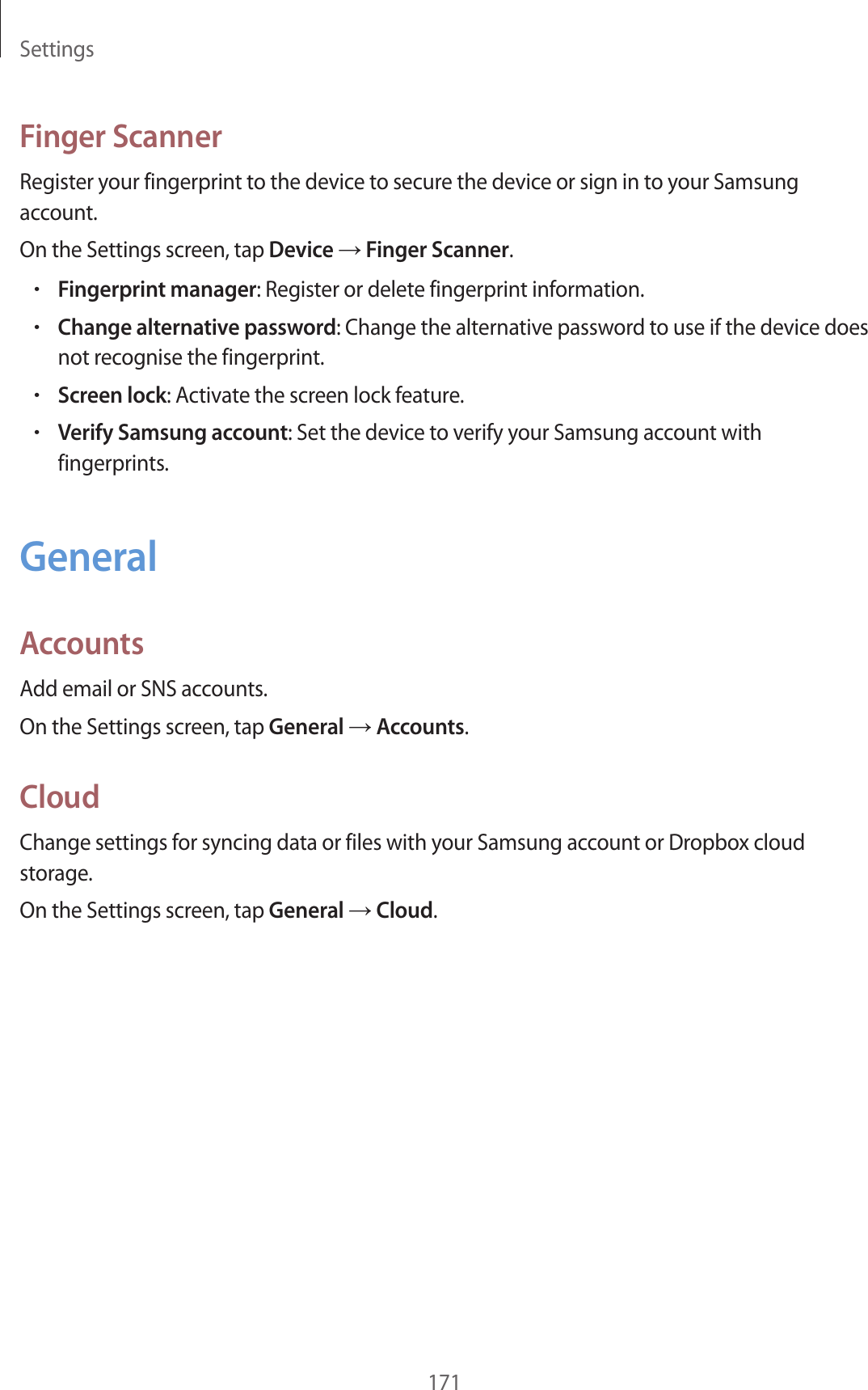The image size is (868, 1390).
Task: Click bold General before Accounts
Action: (305, 727)
